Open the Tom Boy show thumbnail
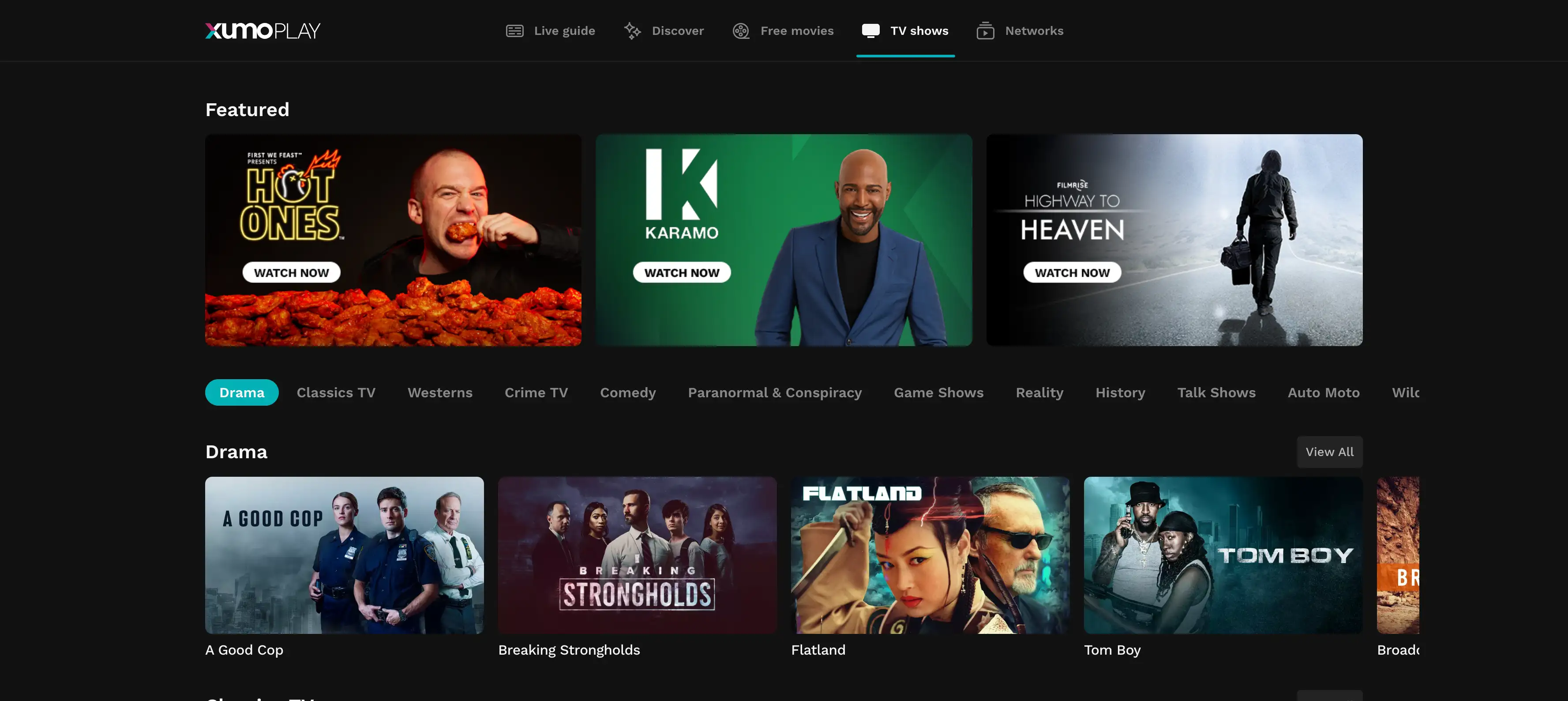1568x701 pixels. [1223, 555]
